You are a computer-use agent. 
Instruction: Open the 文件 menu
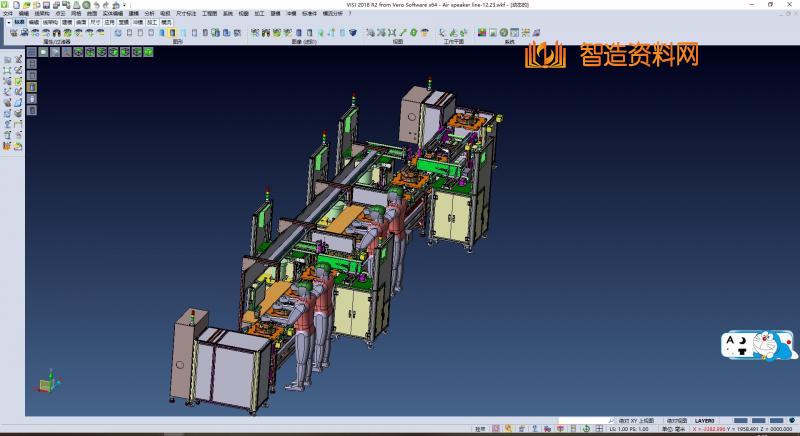8,13
